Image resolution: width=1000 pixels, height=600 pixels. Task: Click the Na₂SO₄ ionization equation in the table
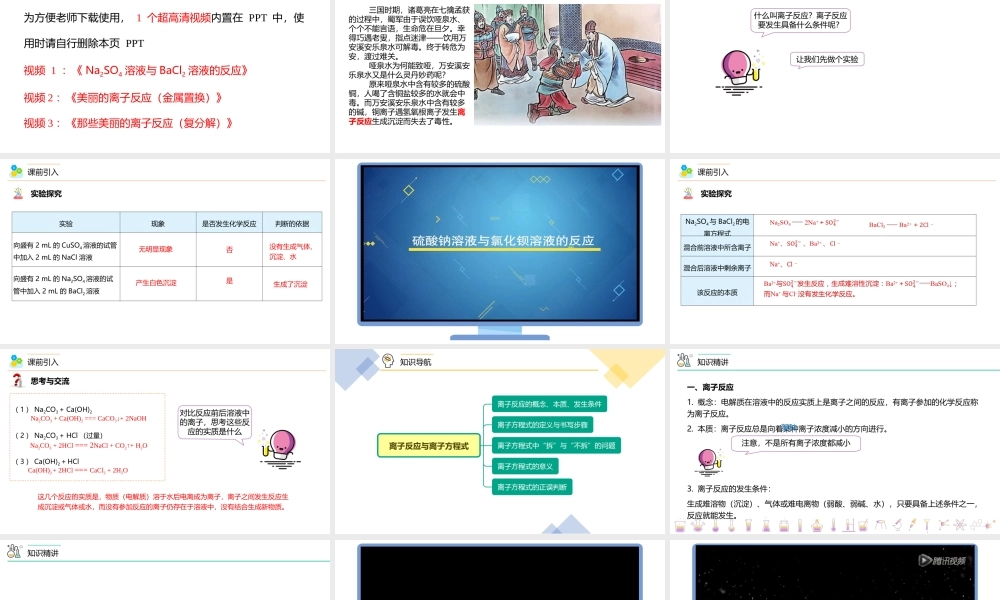[x=804, y=223]
